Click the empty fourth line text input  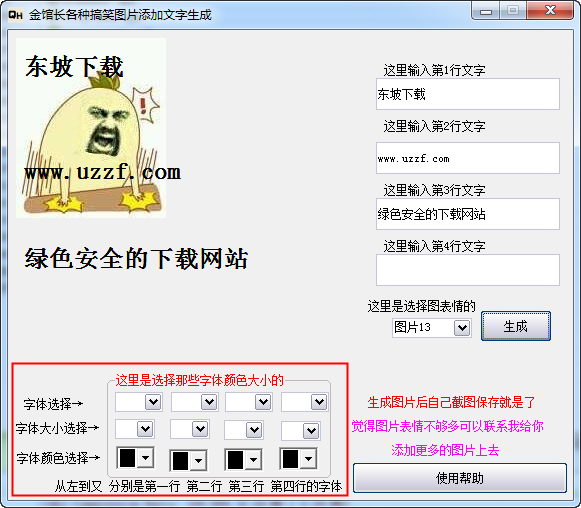click(x=468, y=270)
